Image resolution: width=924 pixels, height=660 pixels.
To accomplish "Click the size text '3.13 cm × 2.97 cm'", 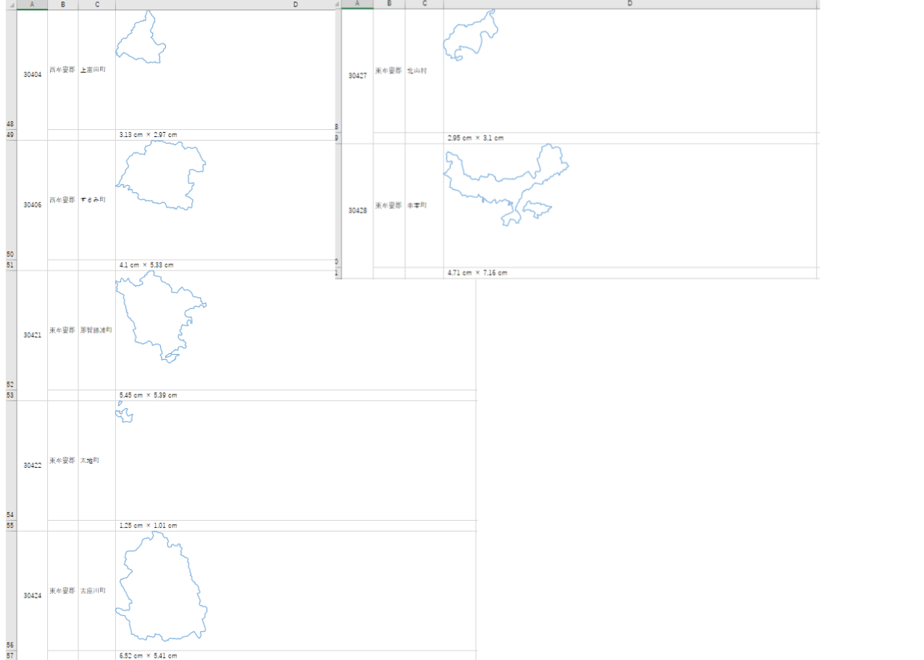I will coord(148,135).
